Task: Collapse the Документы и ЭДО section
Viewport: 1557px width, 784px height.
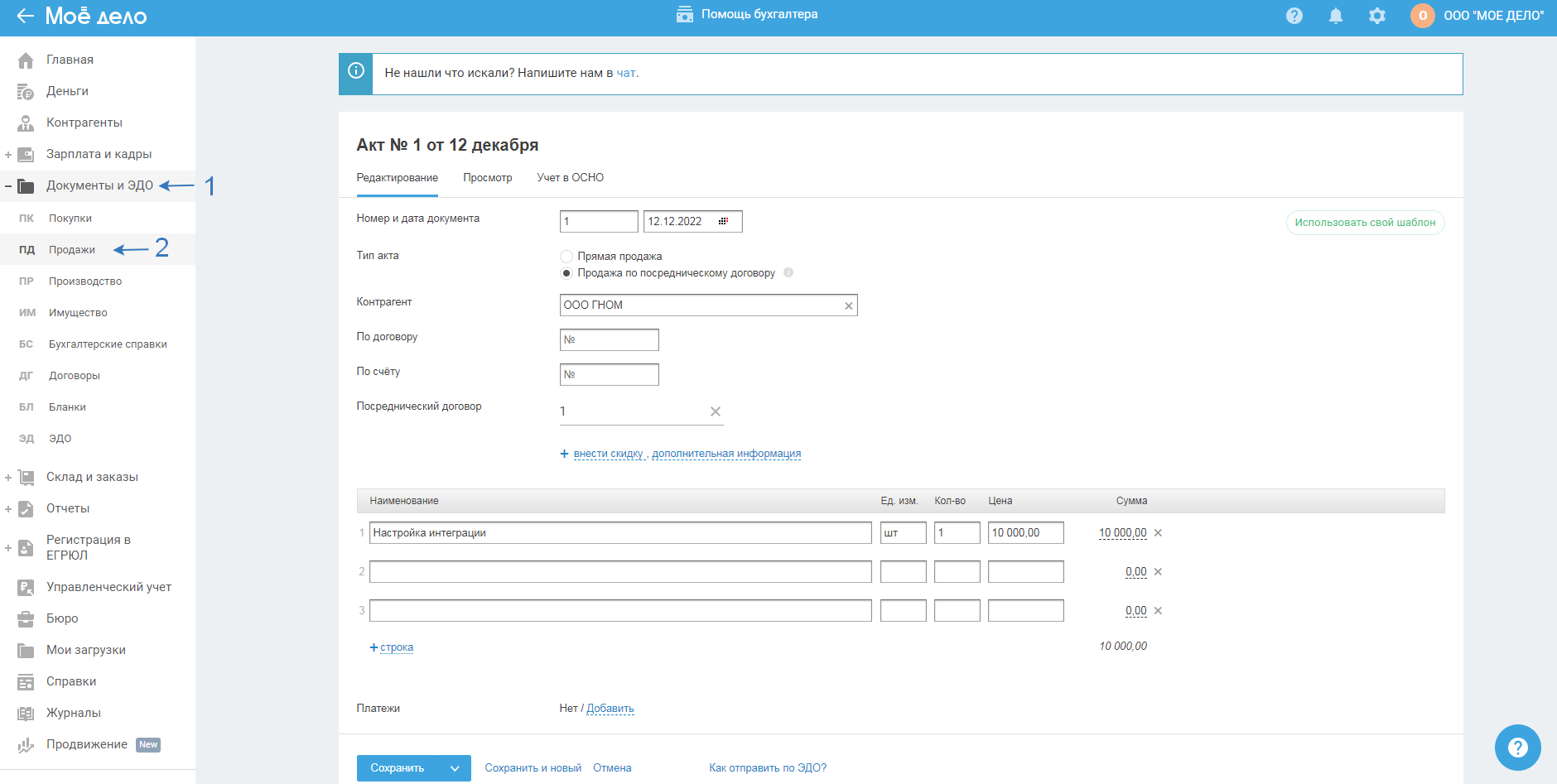Action: point(8,186)
